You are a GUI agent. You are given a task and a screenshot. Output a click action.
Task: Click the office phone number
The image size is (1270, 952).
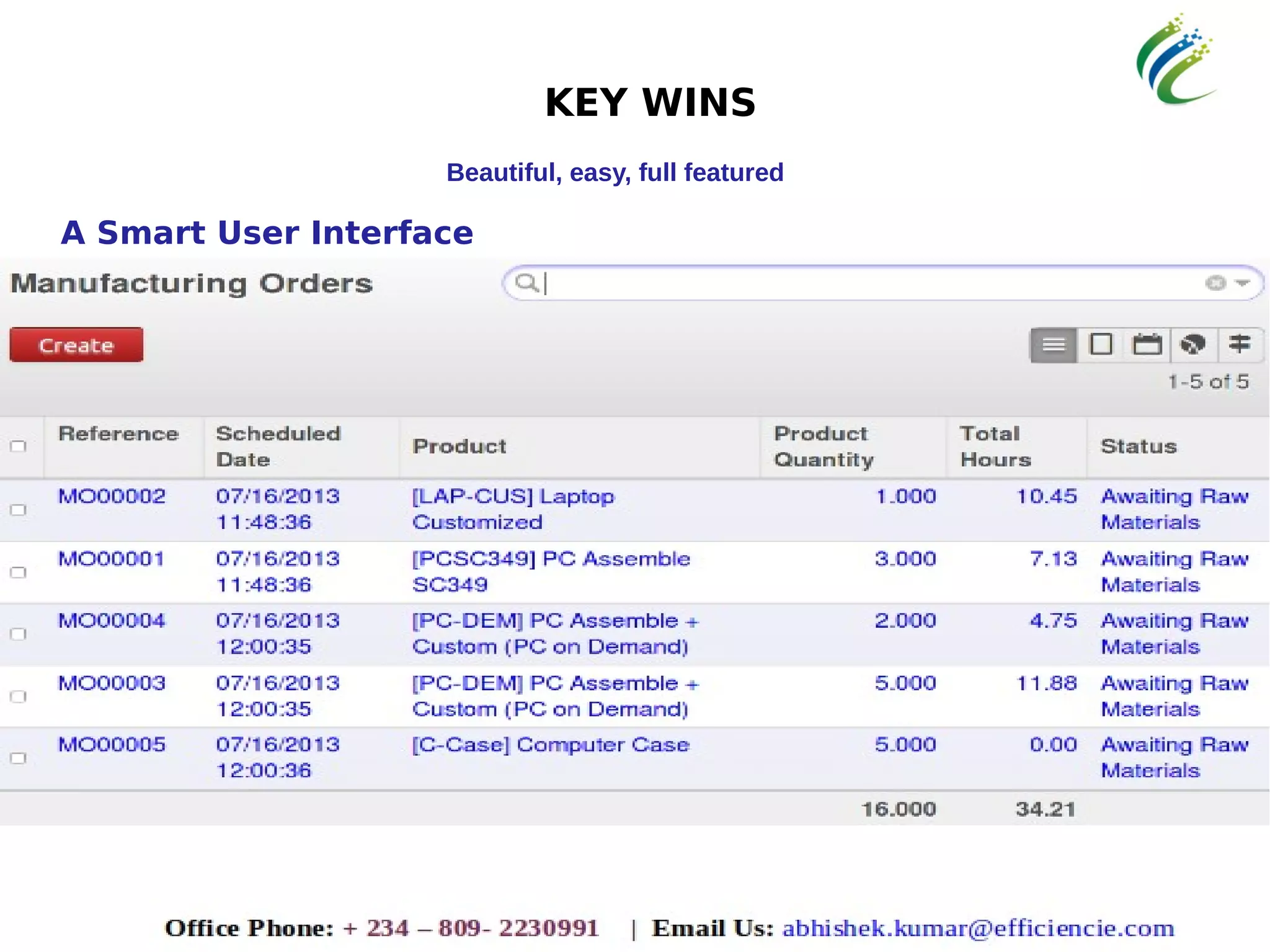(x=471, y=928)
